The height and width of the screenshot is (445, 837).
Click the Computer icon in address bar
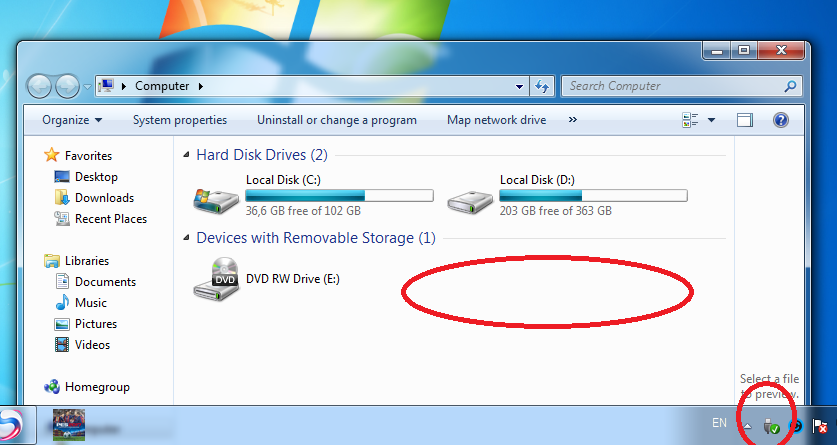(x=107, y=86)
